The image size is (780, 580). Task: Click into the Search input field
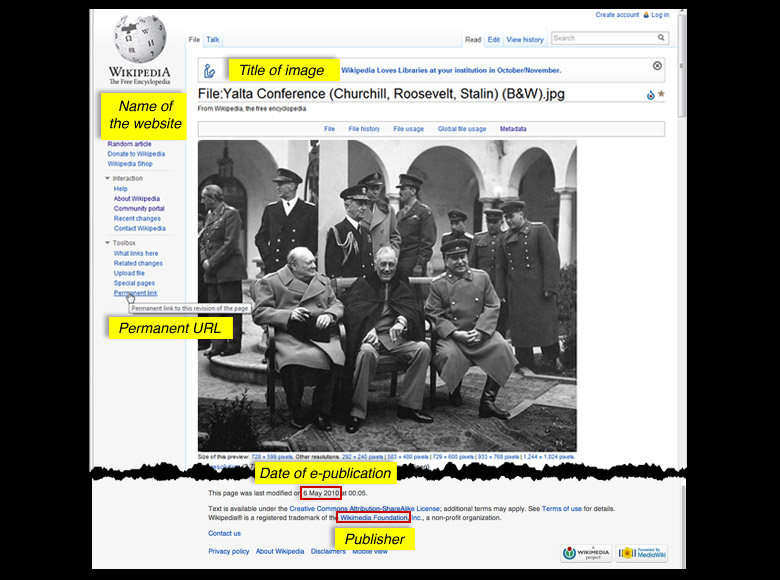point(602,38)
